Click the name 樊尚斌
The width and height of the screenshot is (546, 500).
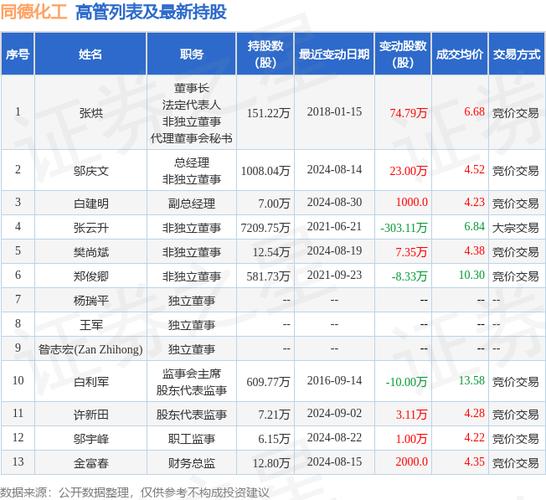coord(91,252)
